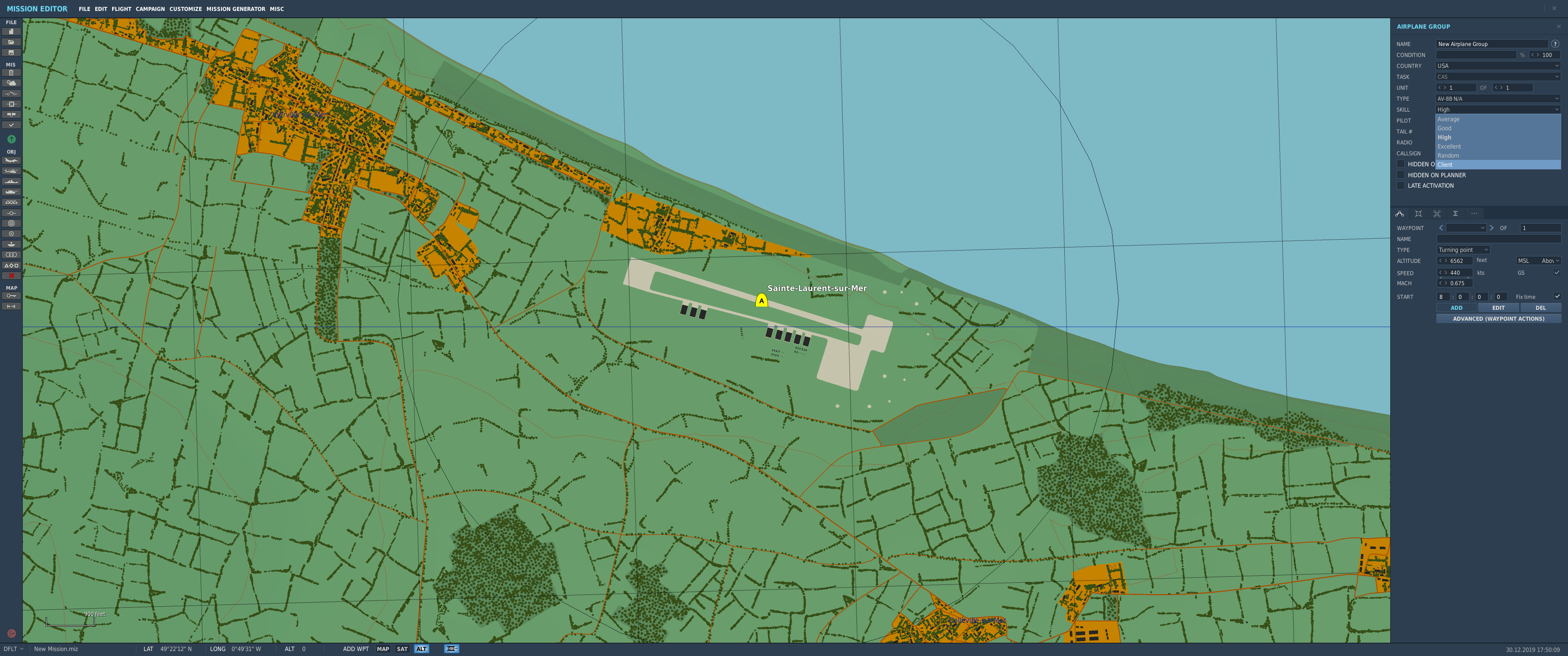Open mission file via folder icon
This screenshot has height=656, width=1568.
11,42
